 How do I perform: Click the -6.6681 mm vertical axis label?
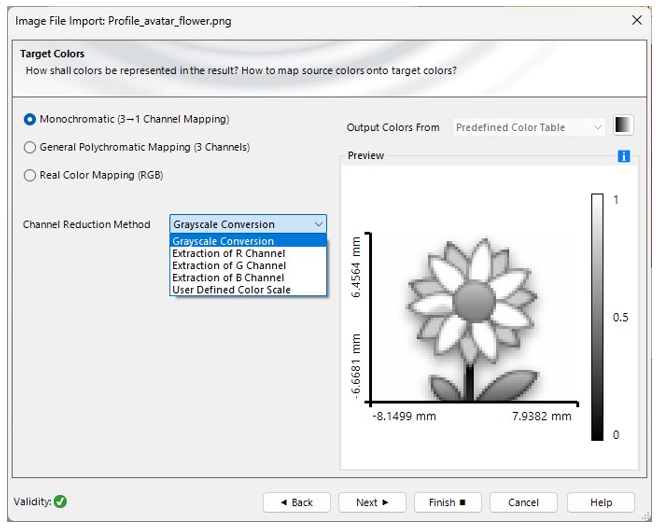point(355,366)
